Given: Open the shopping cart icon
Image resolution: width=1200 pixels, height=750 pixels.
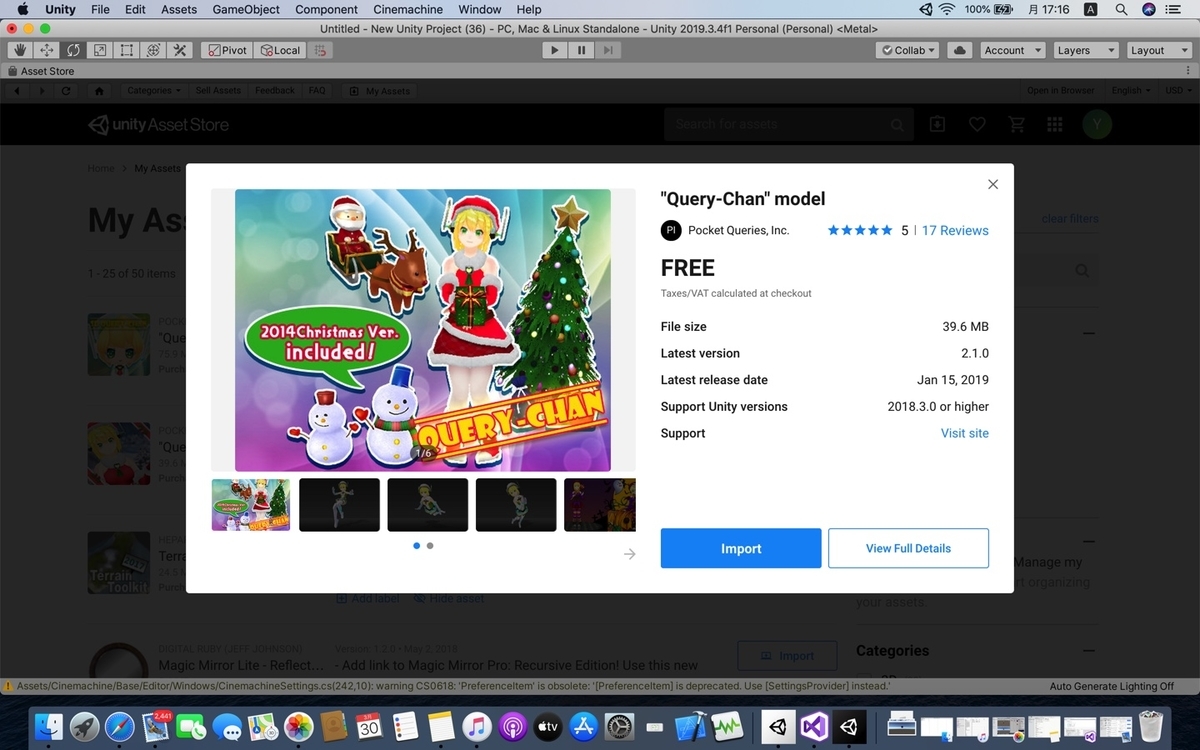Looking at the screenshot, I should pyautogui.click(x=1017, y=124).
